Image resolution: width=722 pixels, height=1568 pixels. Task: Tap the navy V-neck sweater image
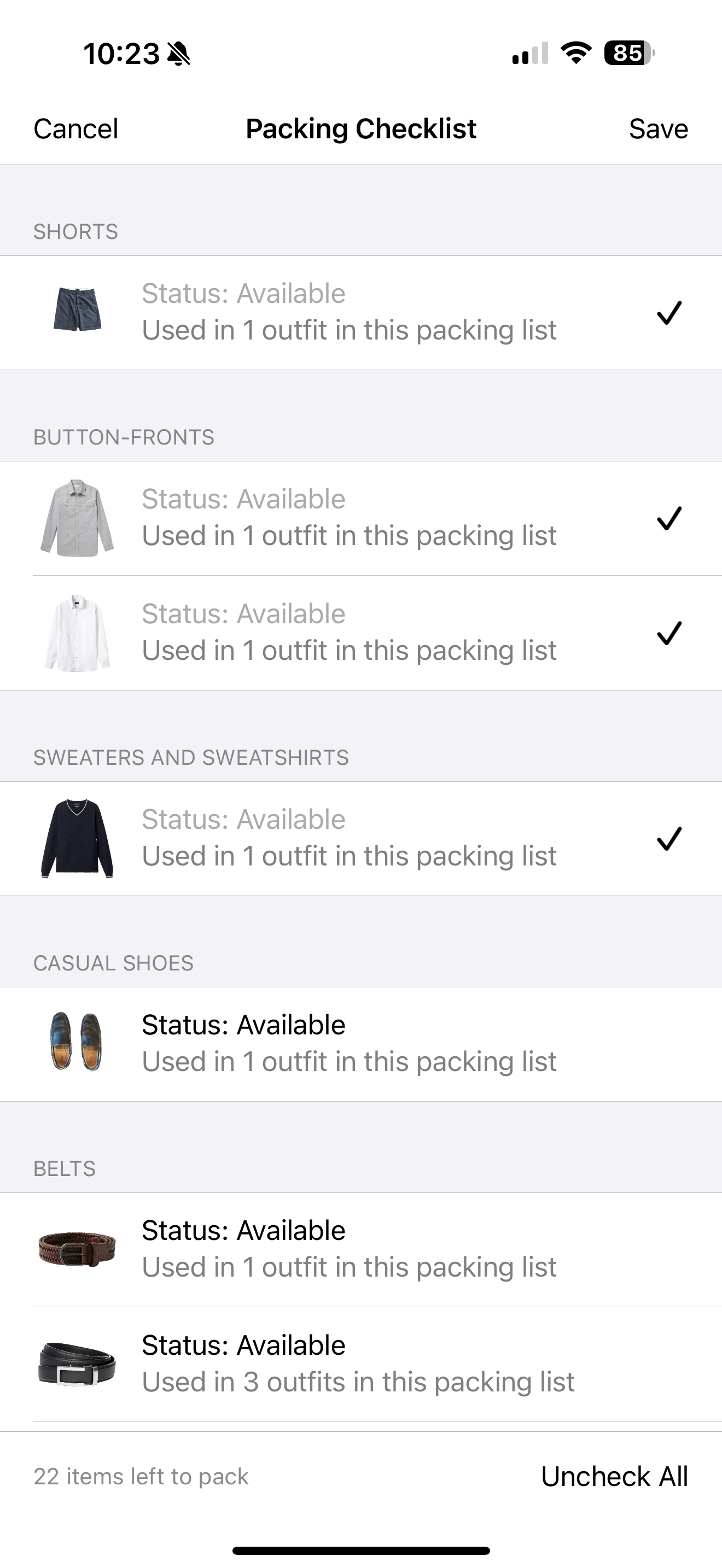[x=77, y=838]
